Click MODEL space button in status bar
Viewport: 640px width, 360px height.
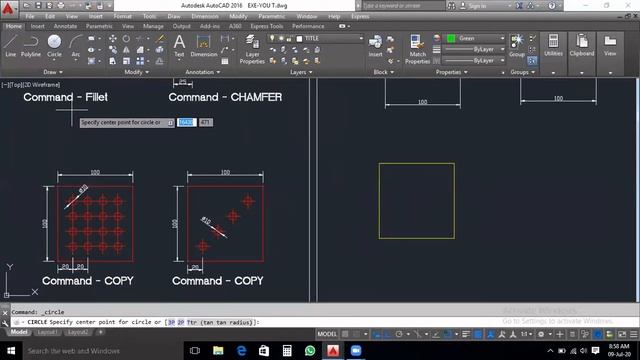327,334
